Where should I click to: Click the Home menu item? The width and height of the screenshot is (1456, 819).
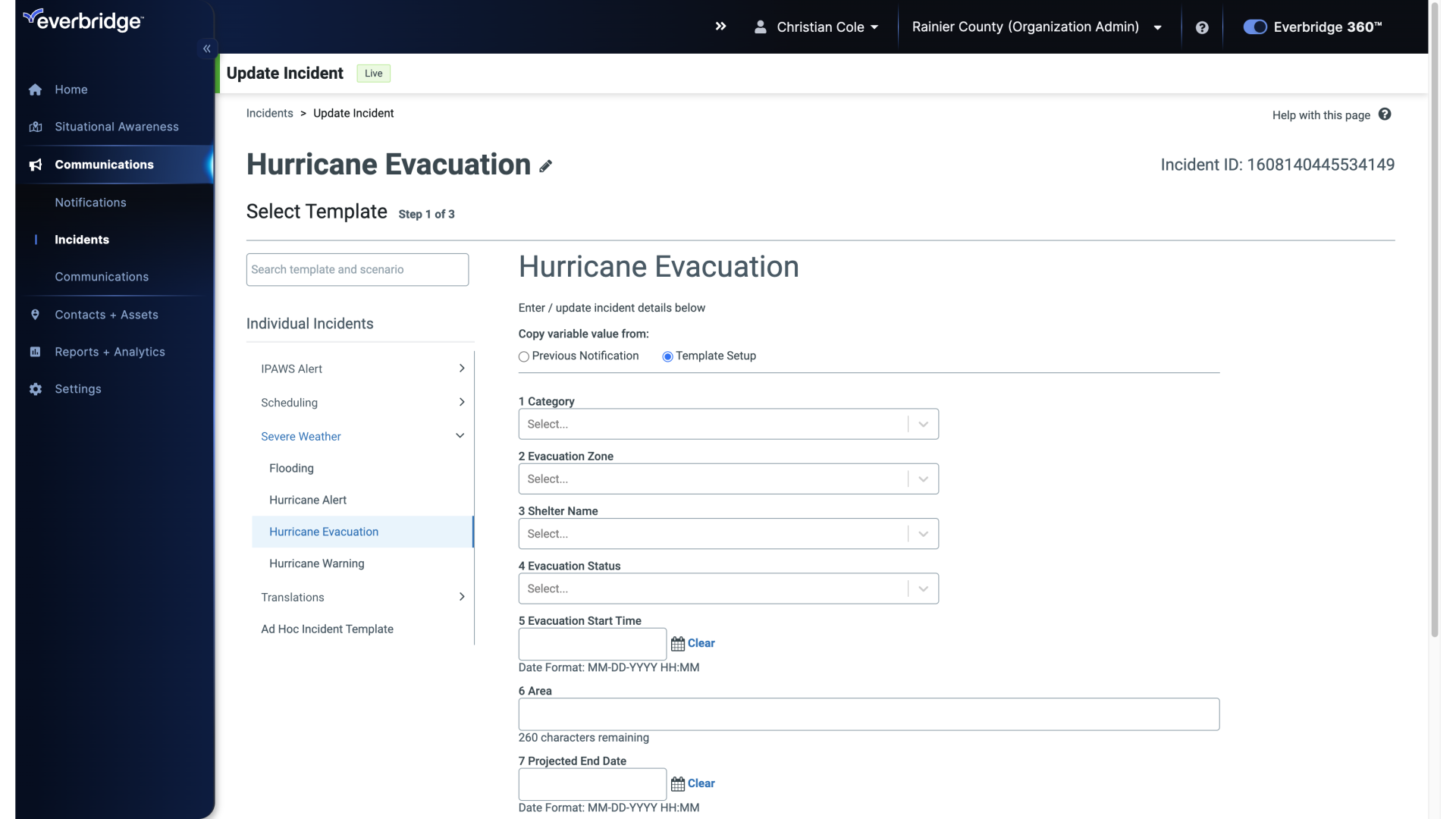(x=71, y=89)
